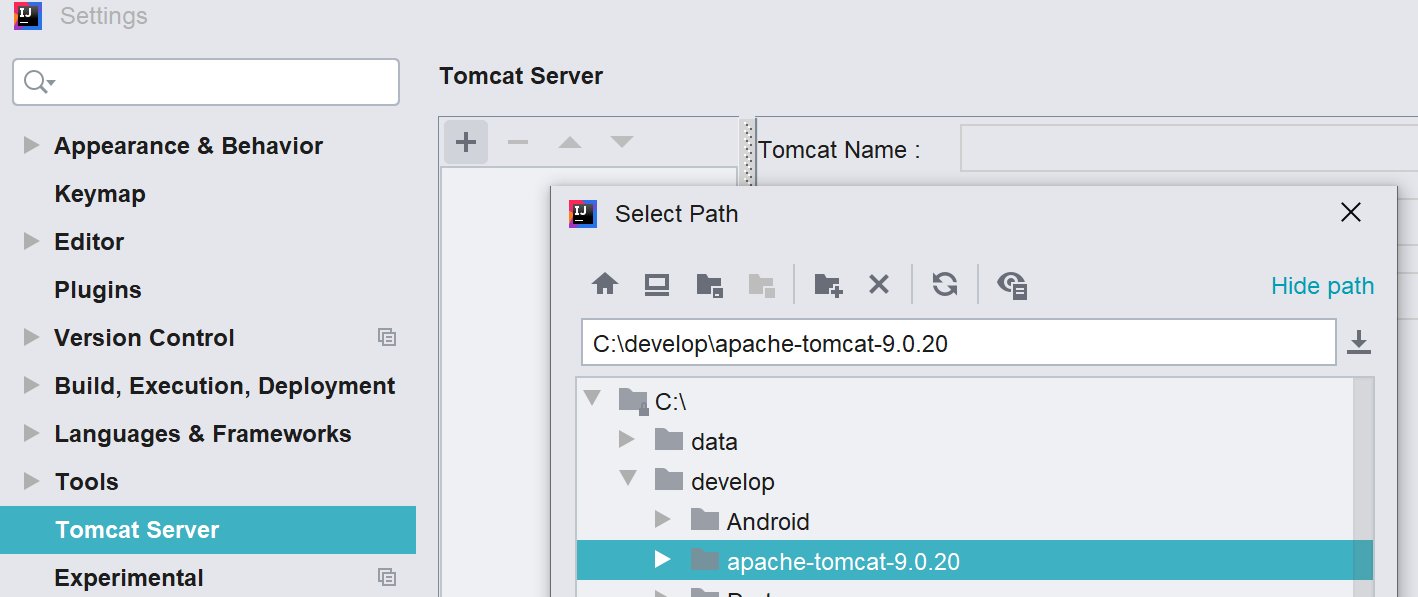Move Tomcat server up arrow
1418x597 pixels.
coord(570,142)
